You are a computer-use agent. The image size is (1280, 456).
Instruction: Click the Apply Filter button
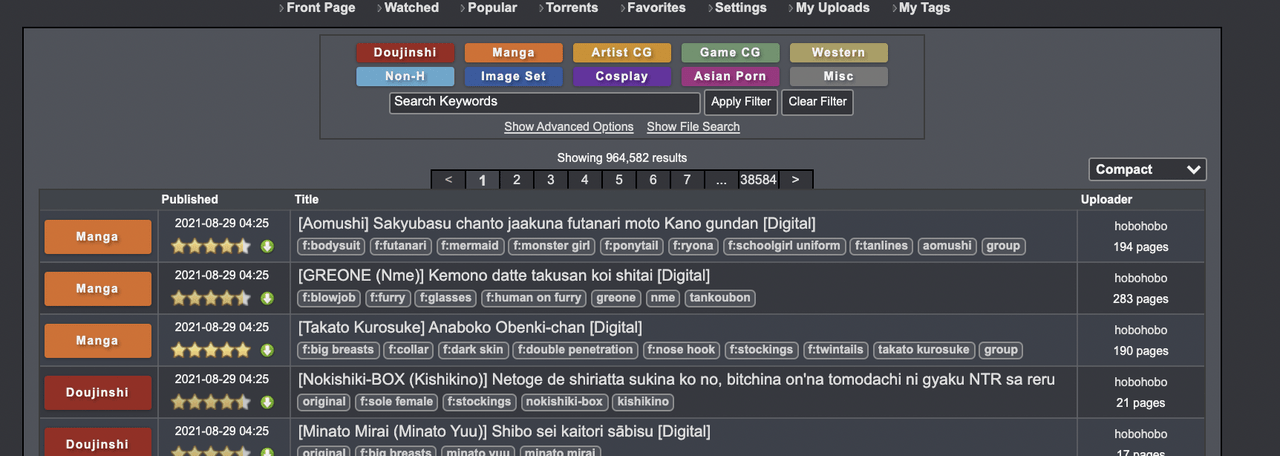[x=741, y=102]
